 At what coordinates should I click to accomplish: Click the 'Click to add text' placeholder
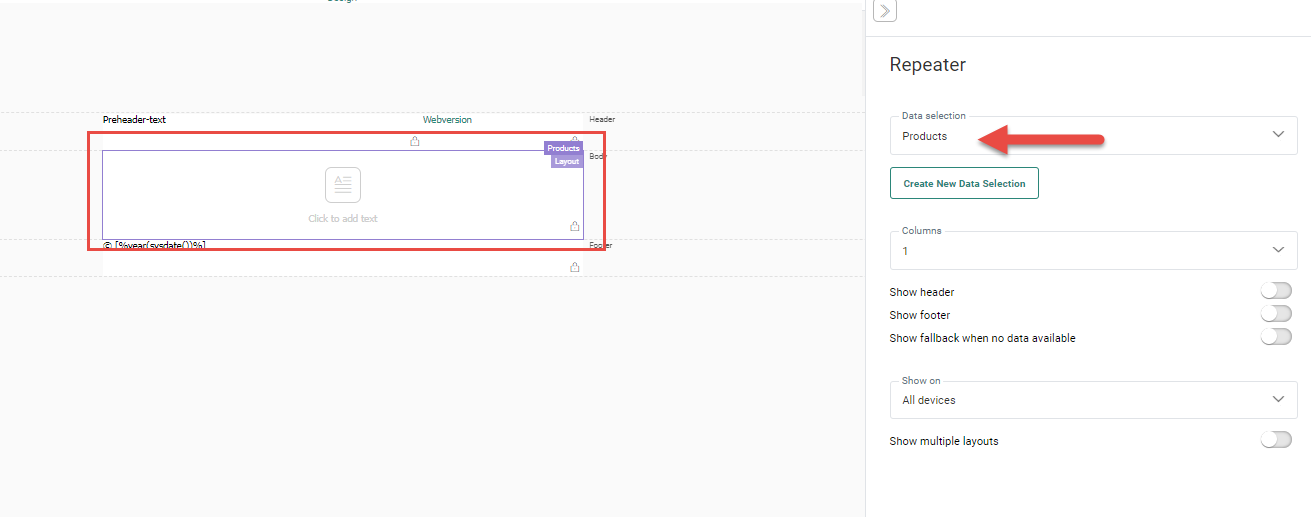point(343,218)
